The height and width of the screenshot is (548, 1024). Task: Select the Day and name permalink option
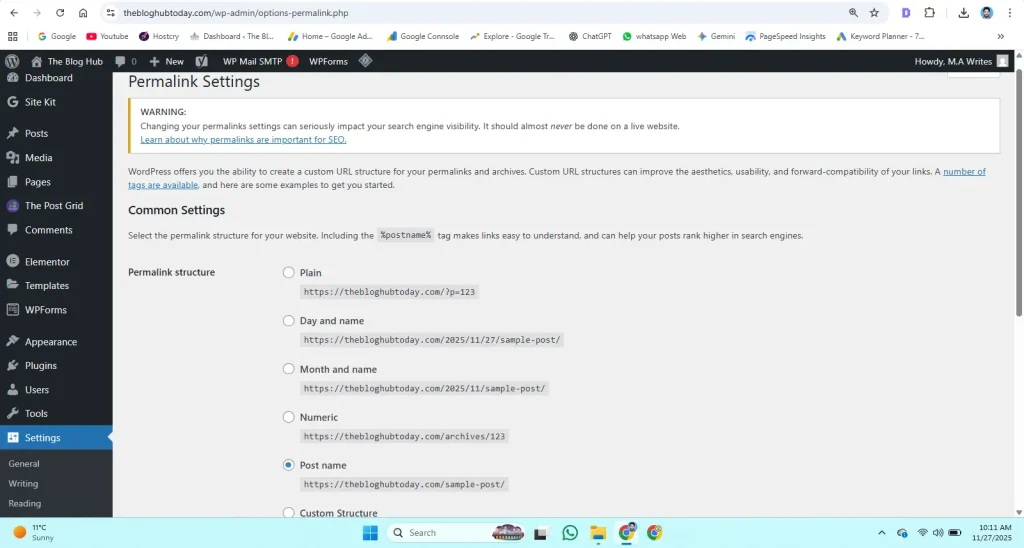[x=289, y=321]
